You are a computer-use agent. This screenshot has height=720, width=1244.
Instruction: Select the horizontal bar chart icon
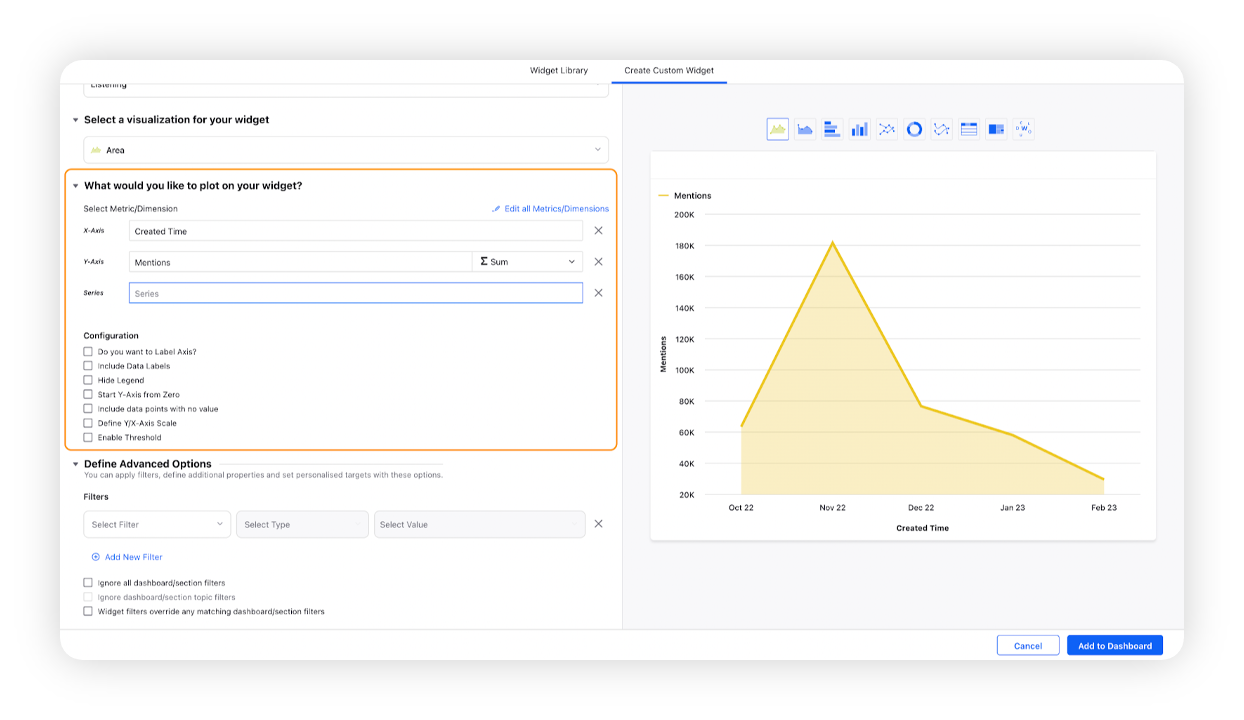click(x=832, y=129)
